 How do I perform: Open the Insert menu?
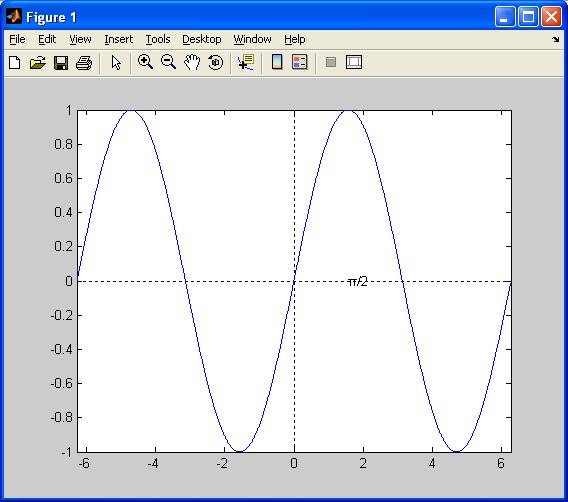(x=118, y=39)
